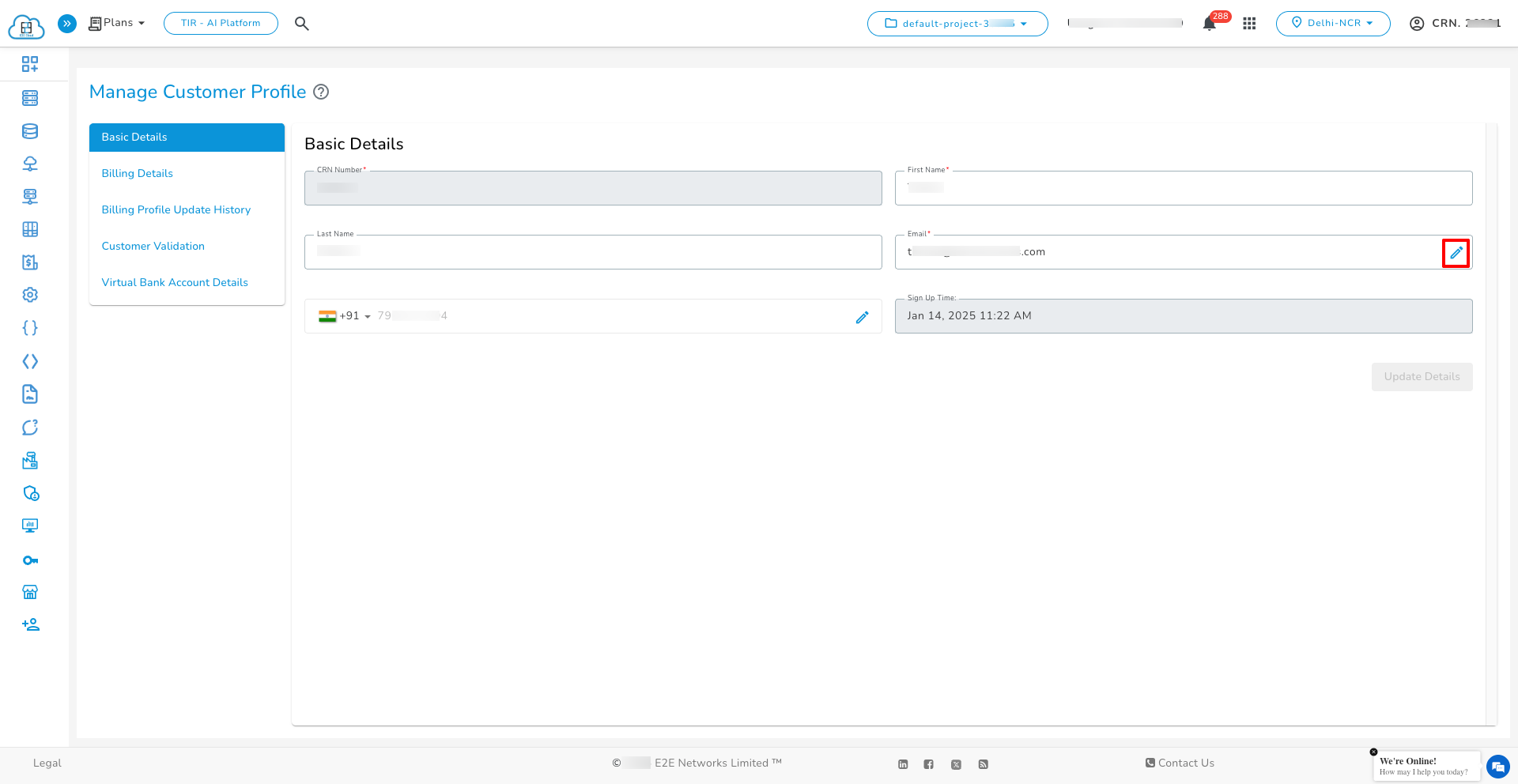The width and height of the screenshot is (1518, 784).
Task: Click the TIR - AI Platform button
Action: [x=221, y=23]
